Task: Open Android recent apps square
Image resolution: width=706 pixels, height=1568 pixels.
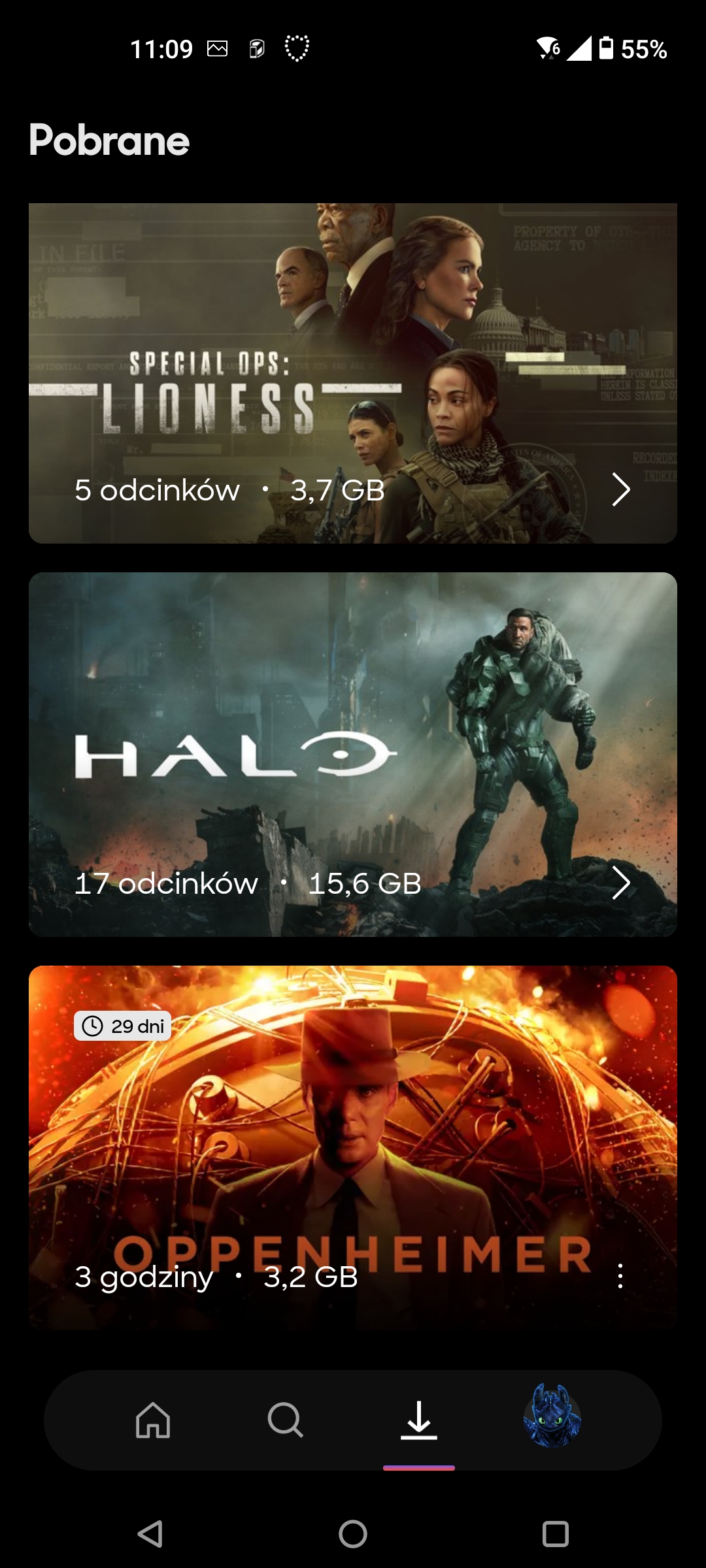Action: tap(556, 1533)
